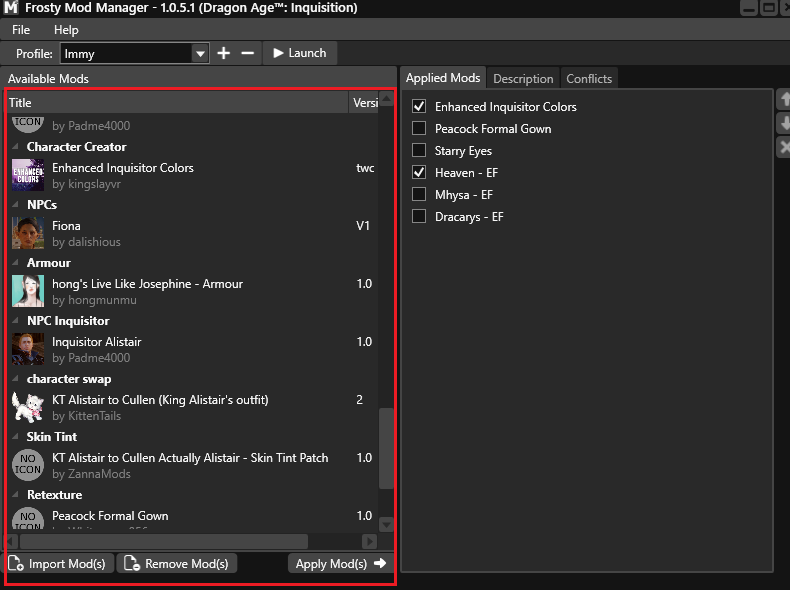Open the Profile dropdown showing Immy
Image resolution: width=790 pixels, height=590 pixels.
(134, 53)
